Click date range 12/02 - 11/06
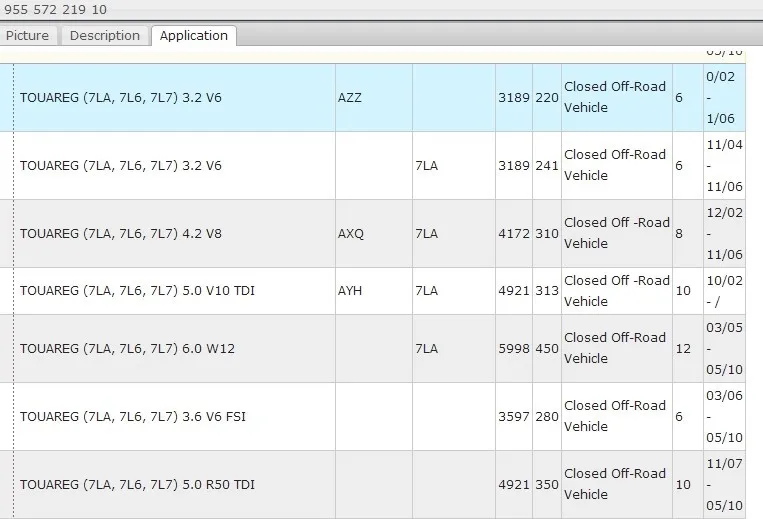 (725, 233)
